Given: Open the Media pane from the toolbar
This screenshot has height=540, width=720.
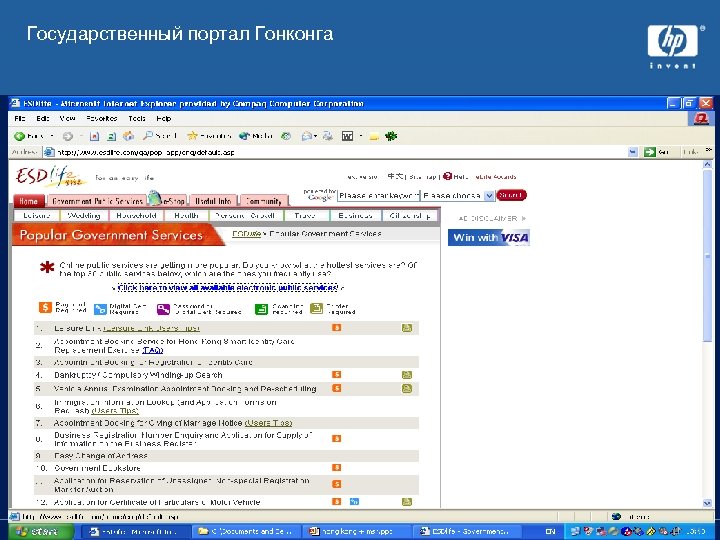Looking at the screenshot, I should 256,136.
